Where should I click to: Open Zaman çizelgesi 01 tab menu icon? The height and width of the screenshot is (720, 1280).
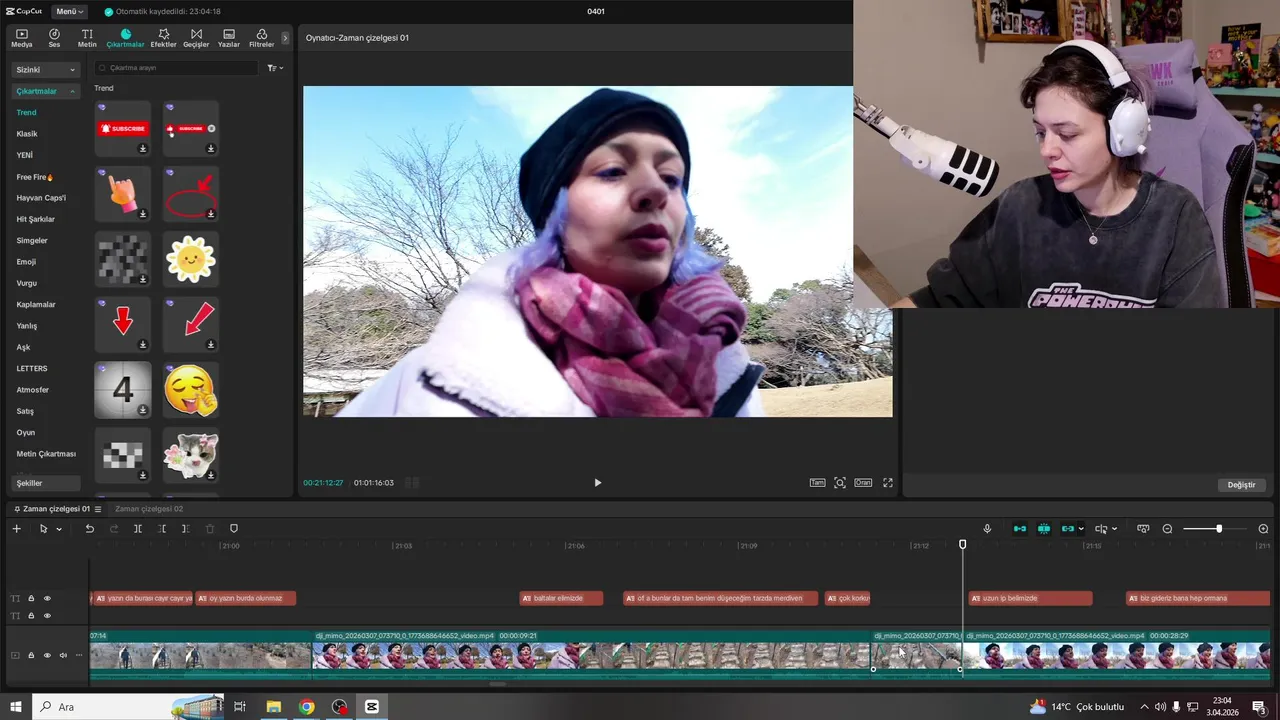98,509
